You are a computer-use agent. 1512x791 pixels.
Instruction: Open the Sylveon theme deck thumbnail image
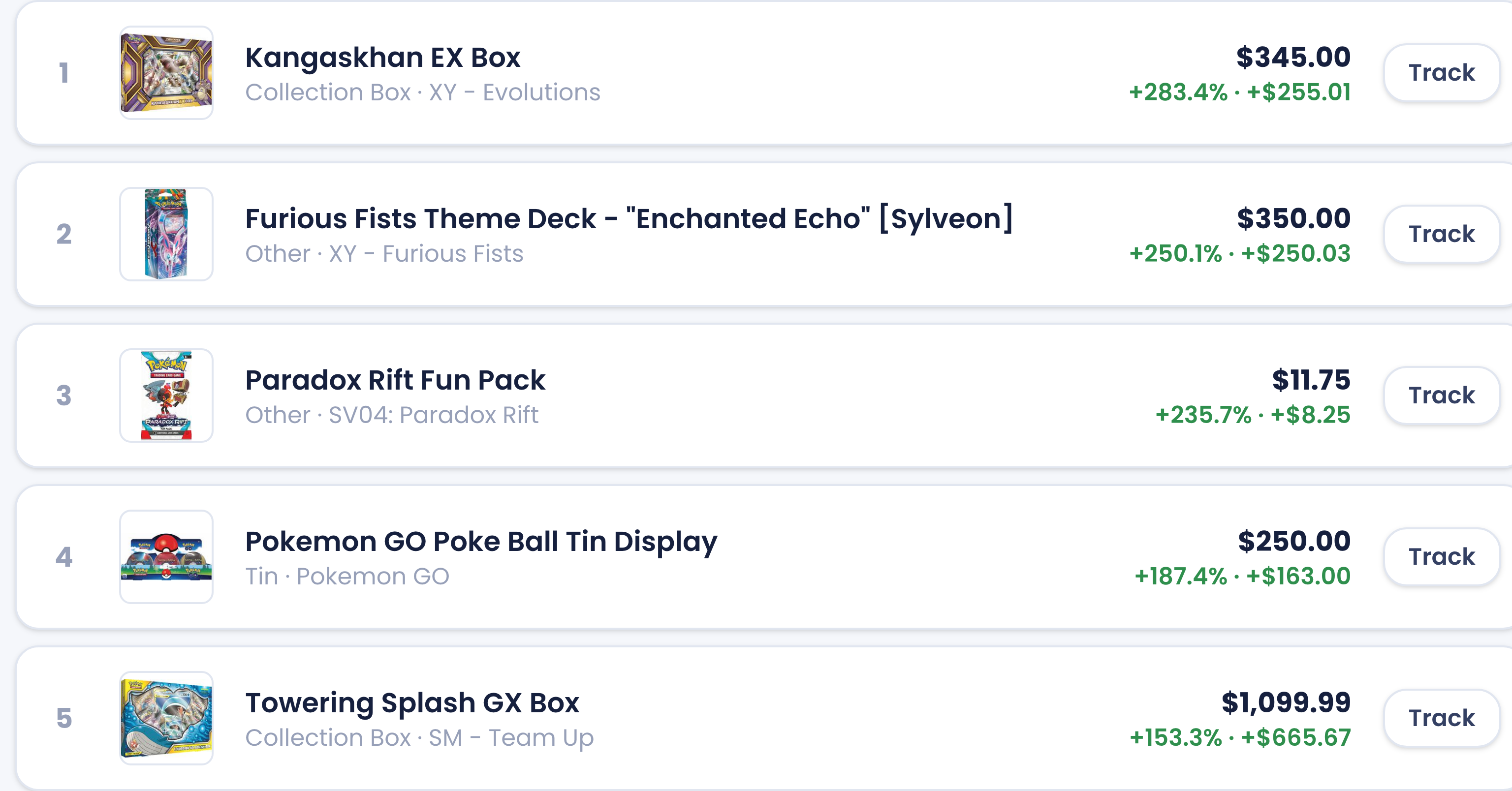pos(166,234)
